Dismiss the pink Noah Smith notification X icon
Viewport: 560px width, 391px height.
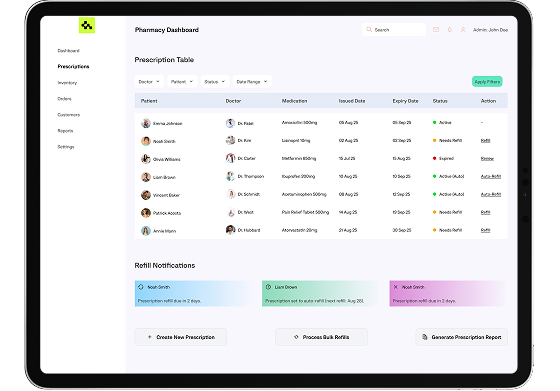395,287
